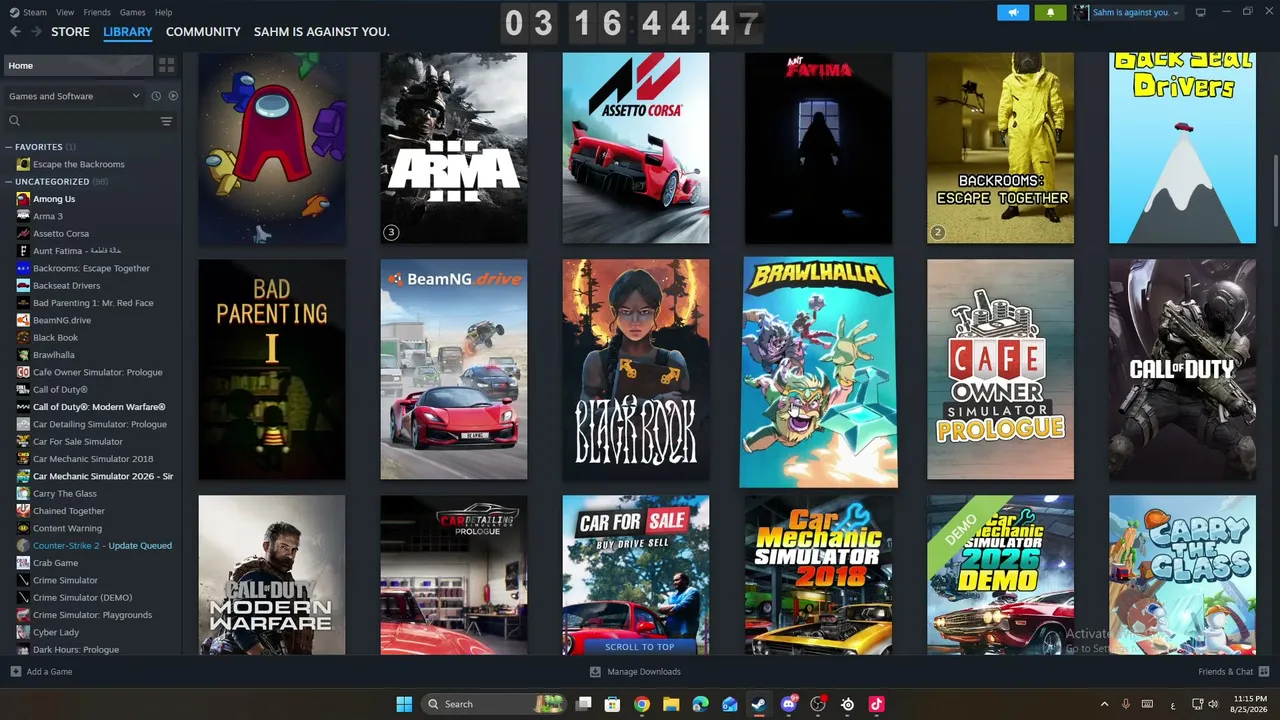Click the Add a Game link

(x=49, y=672)
